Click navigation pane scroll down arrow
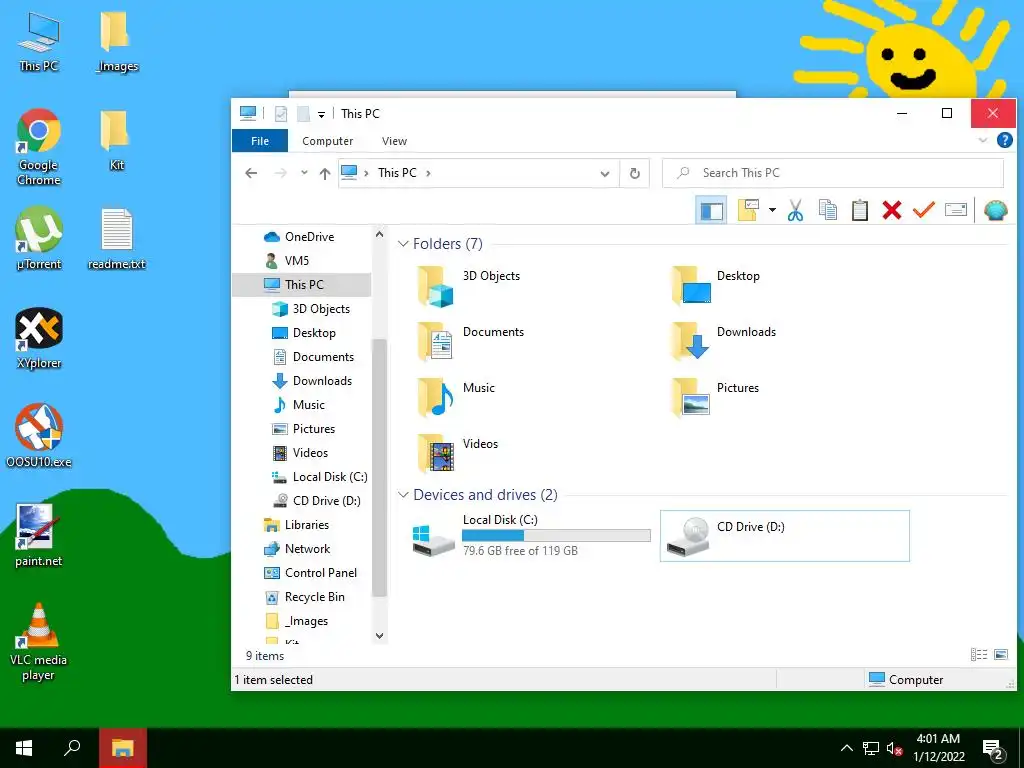 tap(379, 635)
